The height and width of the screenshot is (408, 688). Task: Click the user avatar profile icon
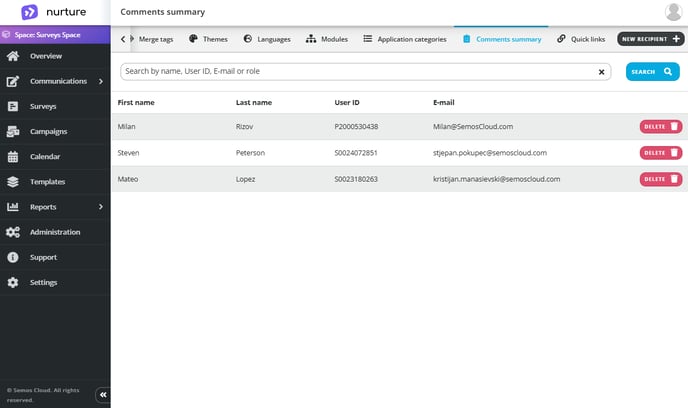[673, 12]
